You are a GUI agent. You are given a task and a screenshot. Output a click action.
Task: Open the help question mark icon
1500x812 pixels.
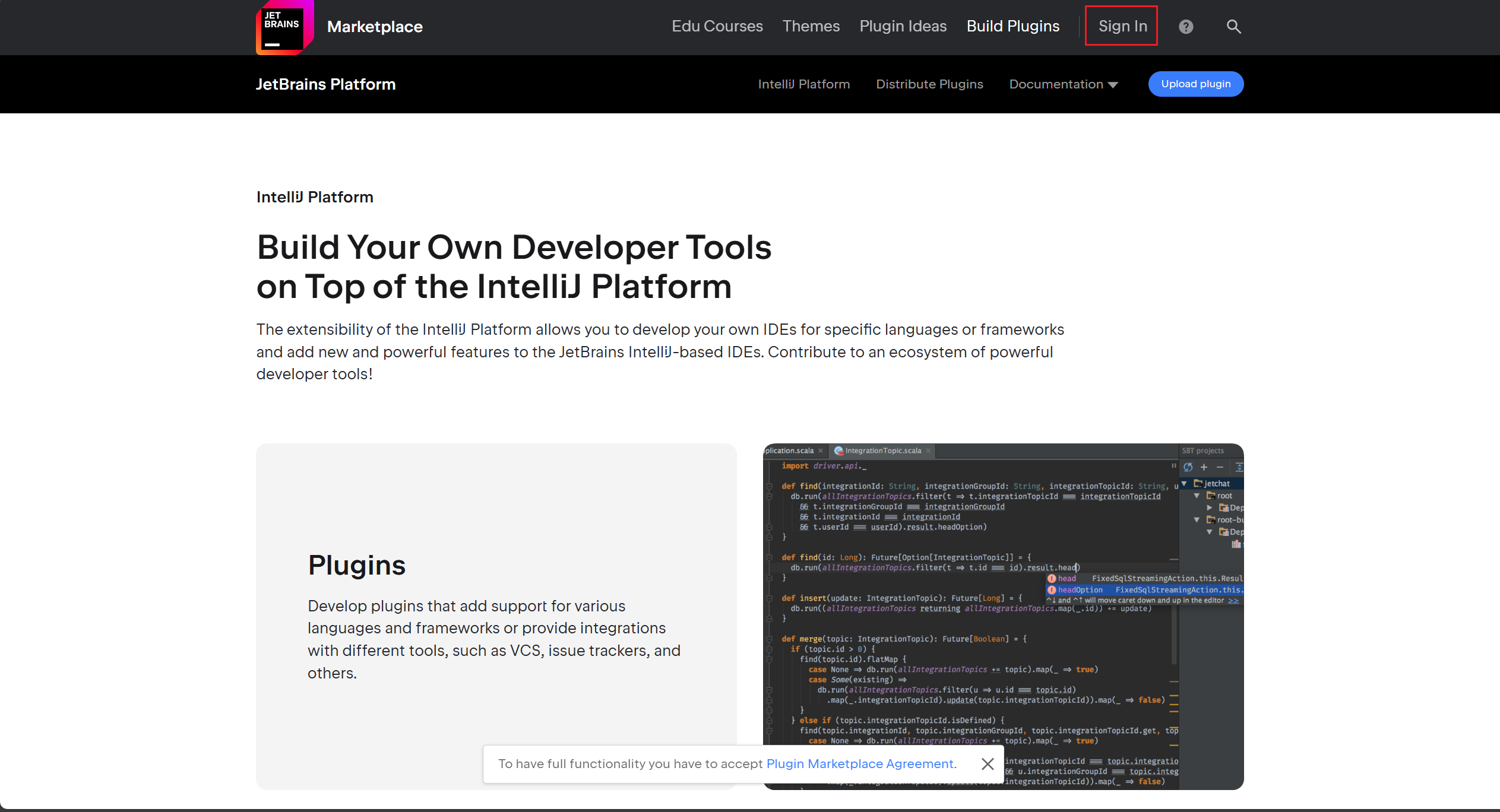pyautogui.click(x=1186, y=26)
